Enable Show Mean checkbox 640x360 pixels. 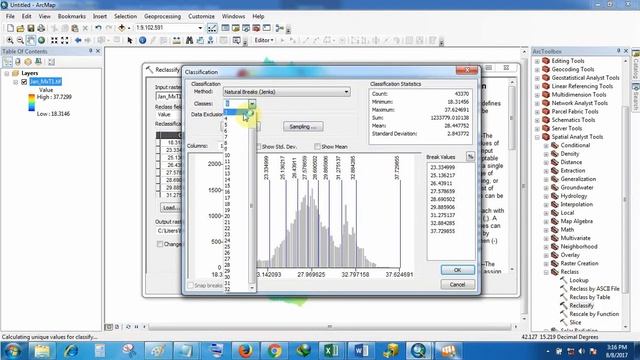[x=317, y=147]
